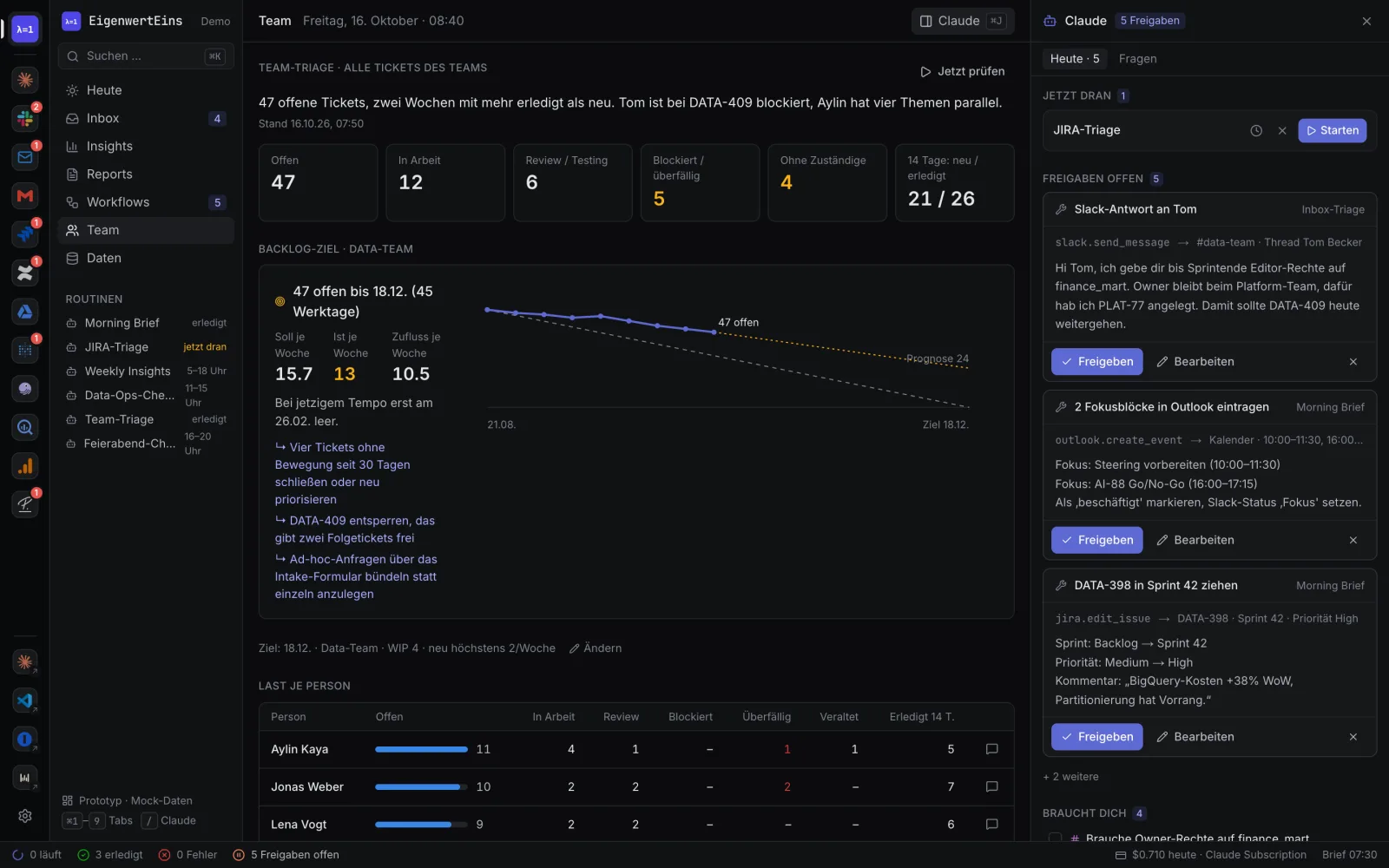Go to Reports in the sidebar
Screen dimensions: 1389x868
[146, 174]
